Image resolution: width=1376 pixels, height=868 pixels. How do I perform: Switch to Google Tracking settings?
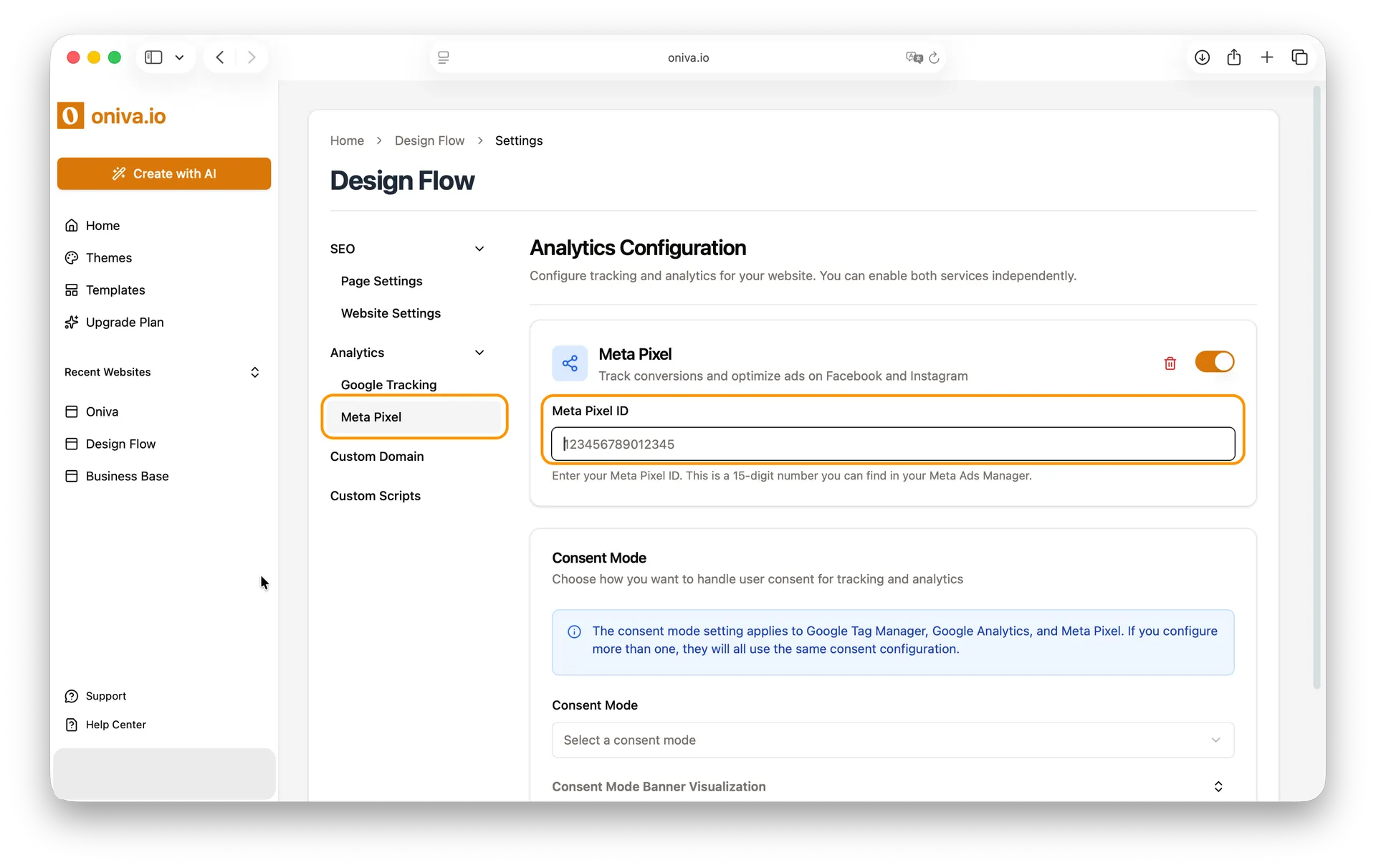coord(388,385)
